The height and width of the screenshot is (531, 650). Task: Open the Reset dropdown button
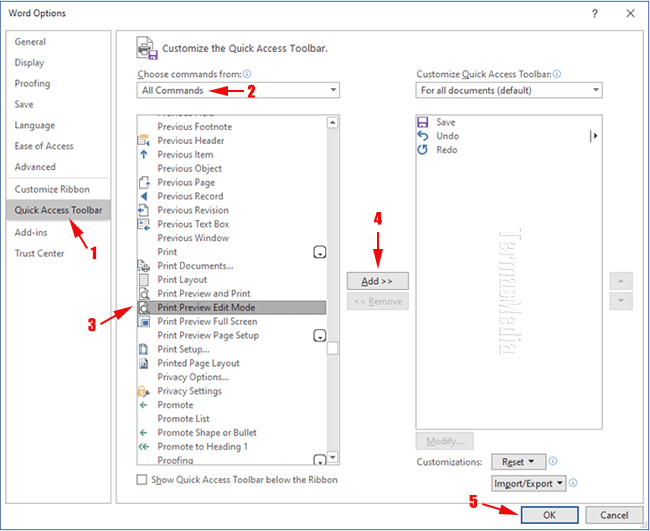tap(518, 462)
